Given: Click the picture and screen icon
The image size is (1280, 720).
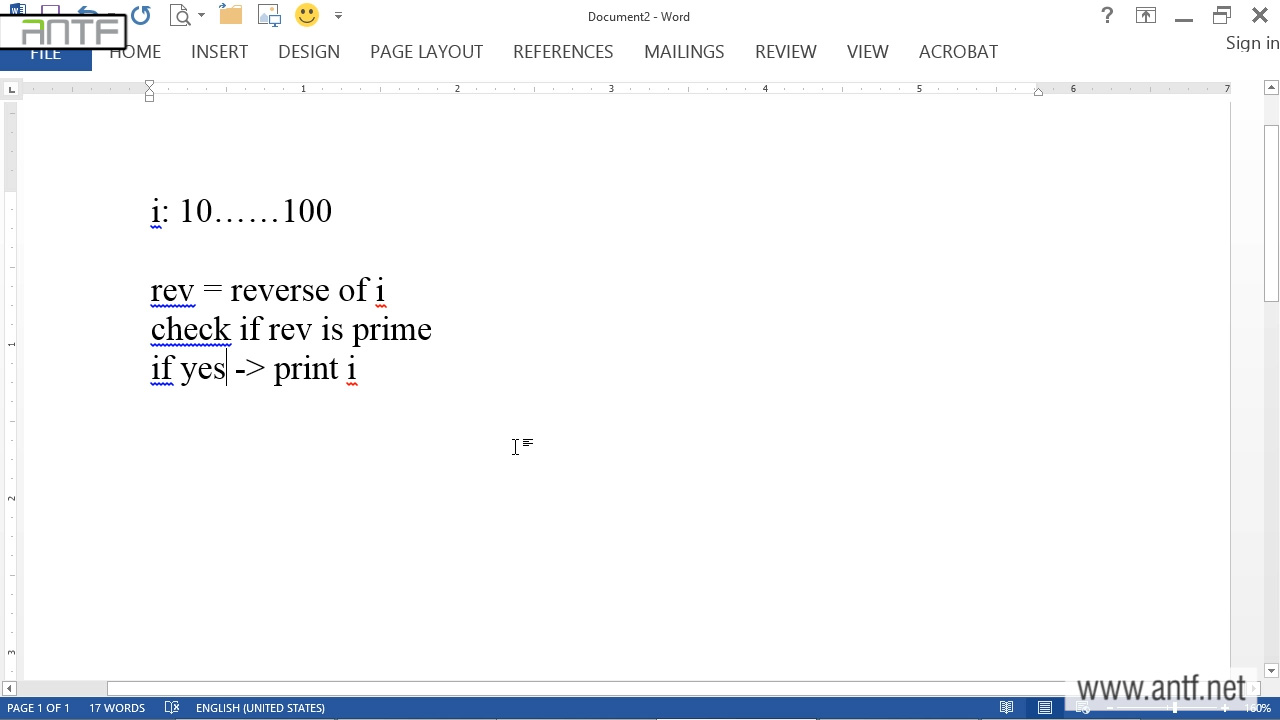Looking at the screenshot, I should click(x=269, y=16).
